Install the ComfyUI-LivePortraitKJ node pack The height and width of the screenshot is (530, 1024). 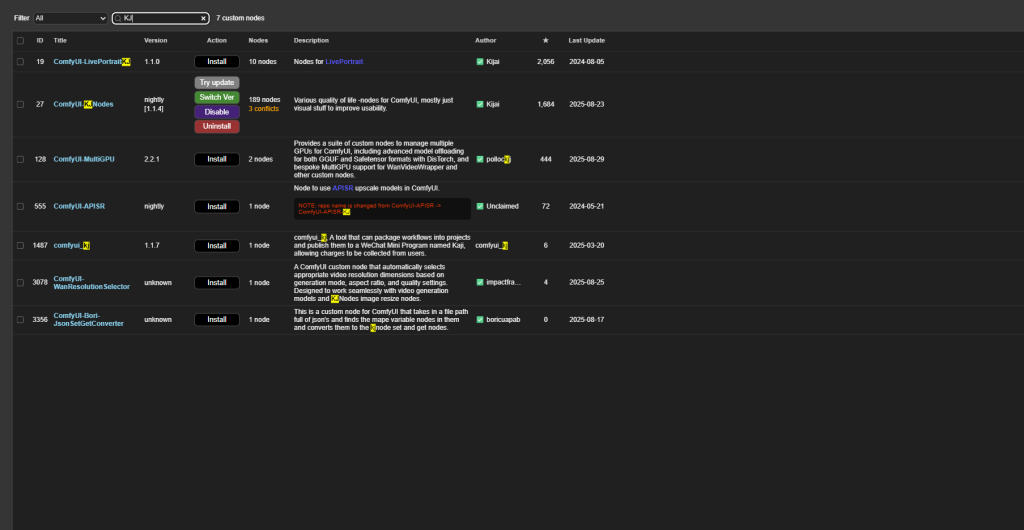(x=217, y=62)
